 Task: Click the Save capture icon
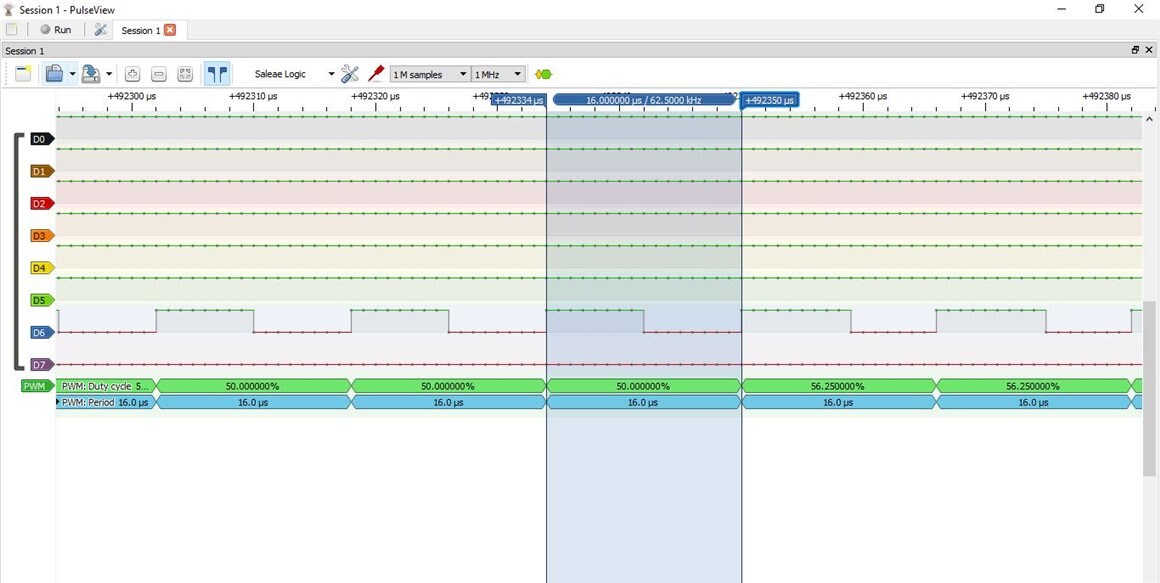(x=91, y=74)
